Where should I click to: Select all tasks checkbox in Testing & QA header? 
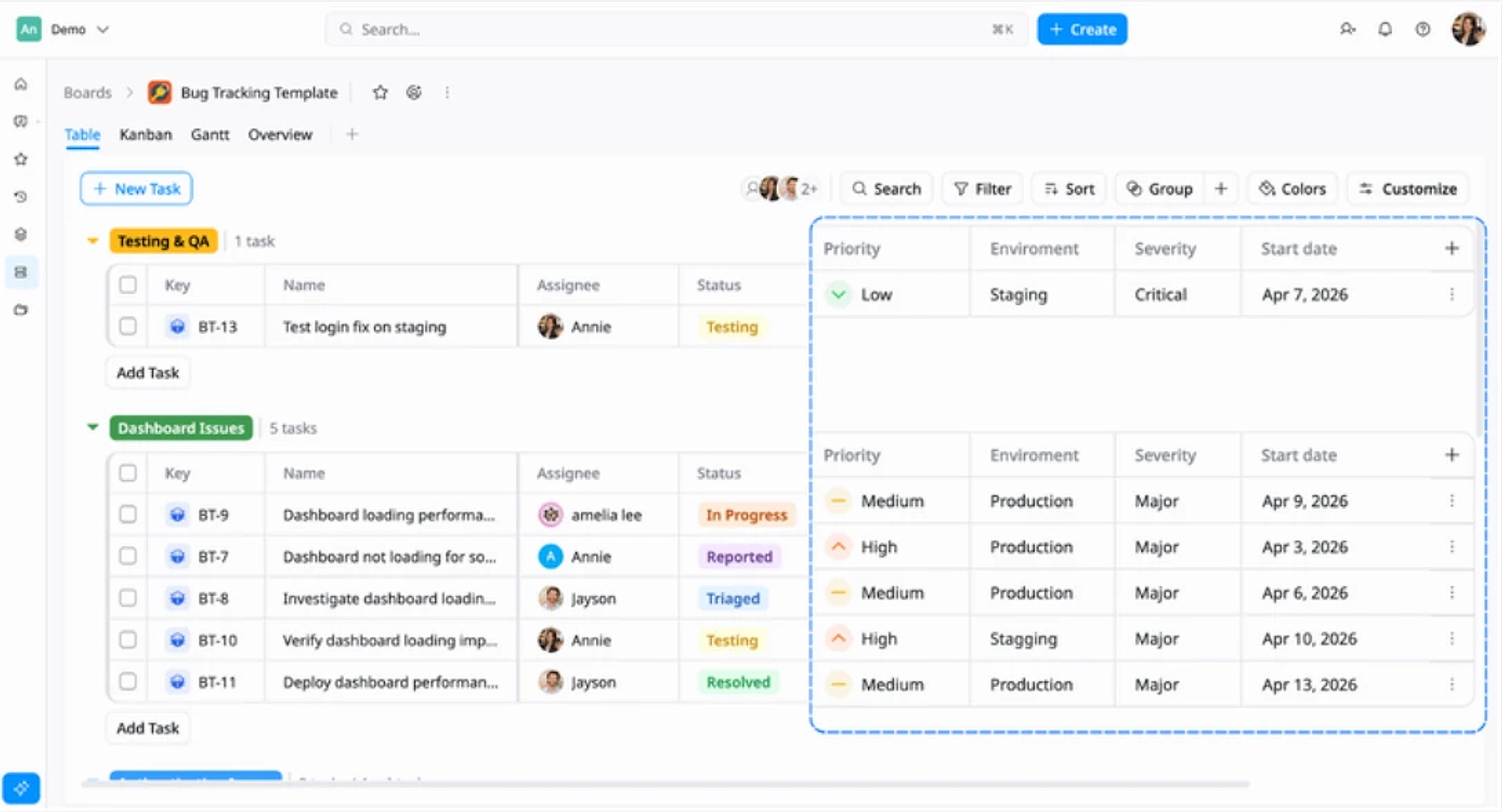(x=128, y=285)
